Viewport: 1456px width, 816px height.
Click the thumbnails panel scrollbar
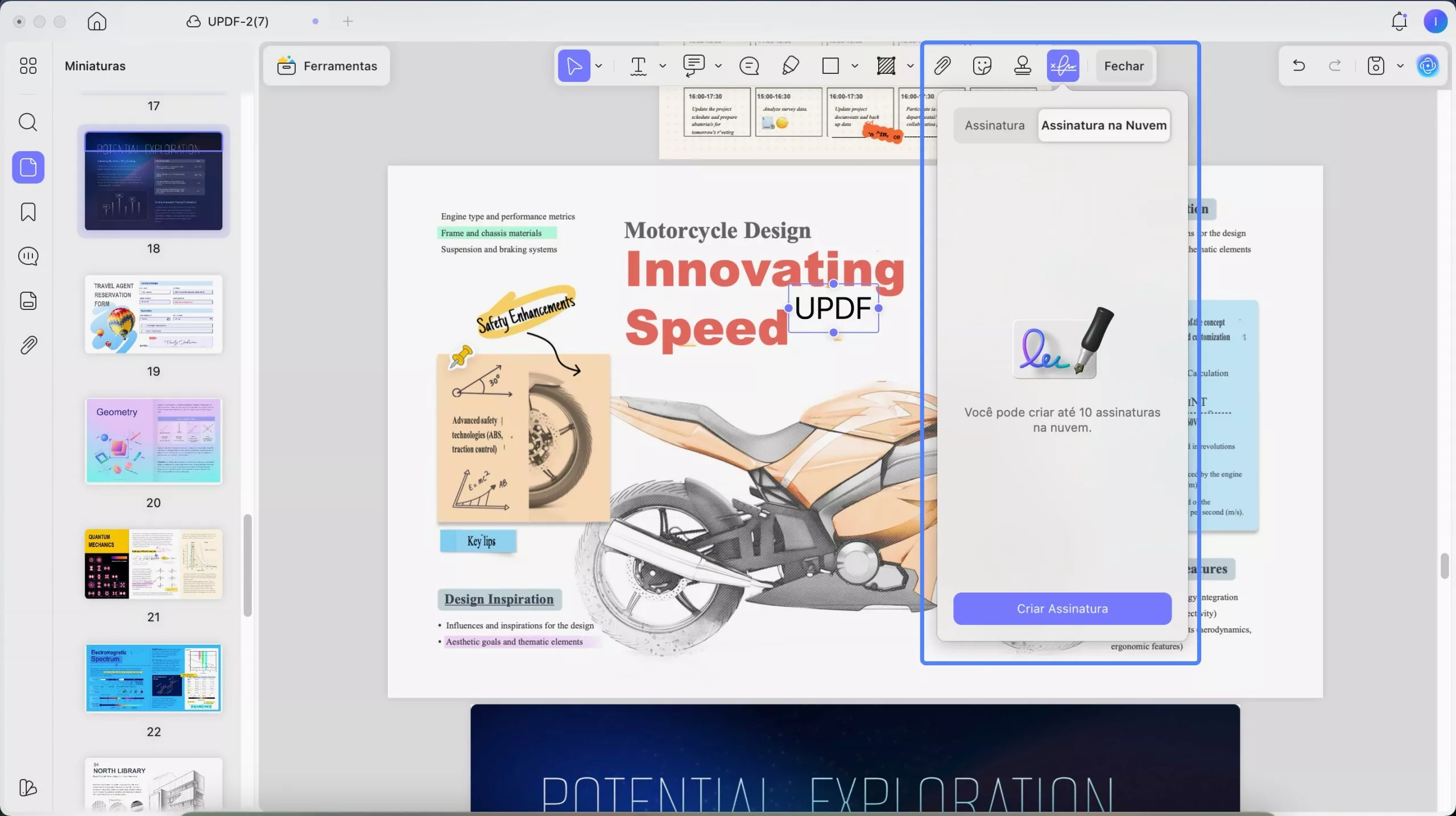click(x=247, y=565)
